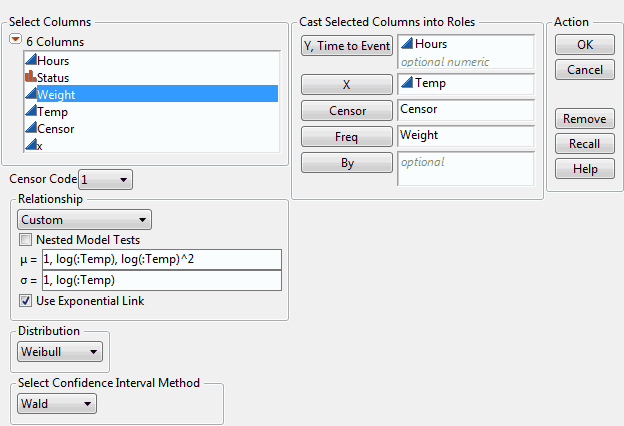Click the Recall button
624x426 pixels.
(584, 144)
